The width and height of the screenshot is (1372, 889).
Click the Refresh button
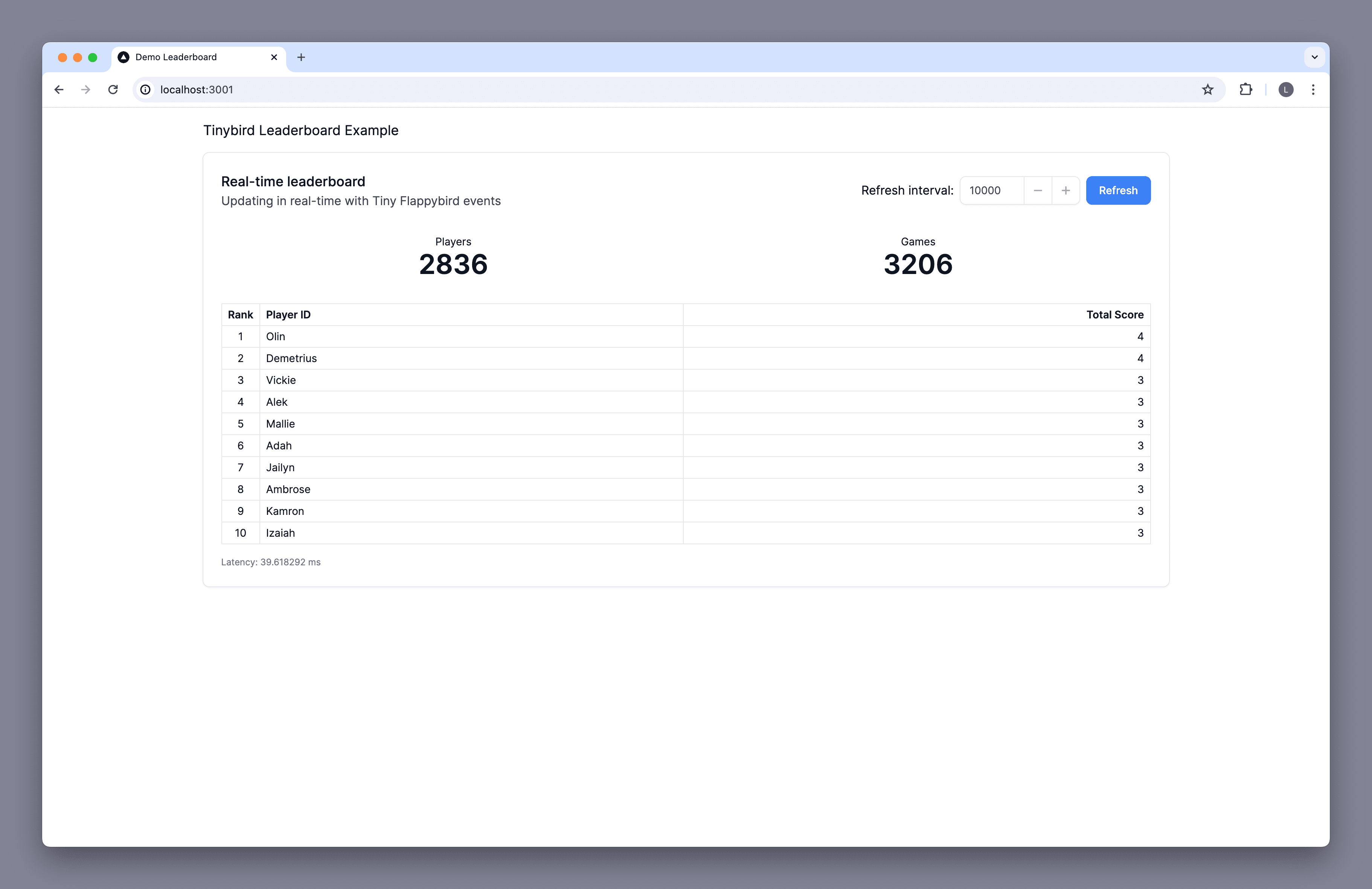tap(1118, 190)
